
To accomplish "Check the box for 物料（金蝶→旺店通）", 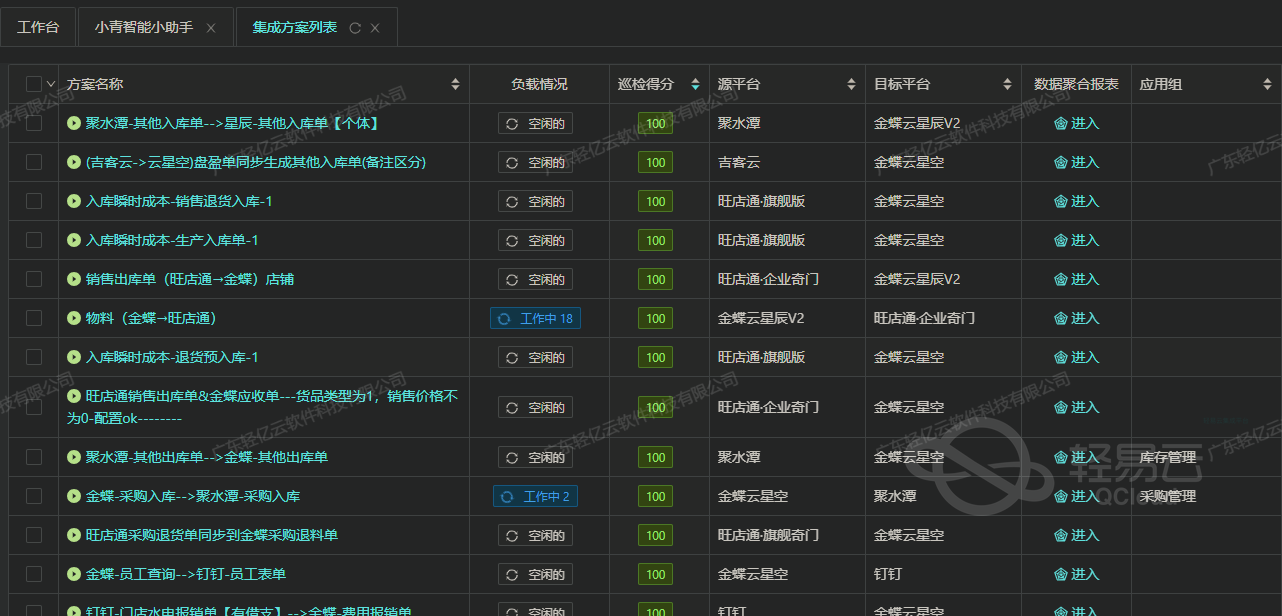I will tap(34, 318).
